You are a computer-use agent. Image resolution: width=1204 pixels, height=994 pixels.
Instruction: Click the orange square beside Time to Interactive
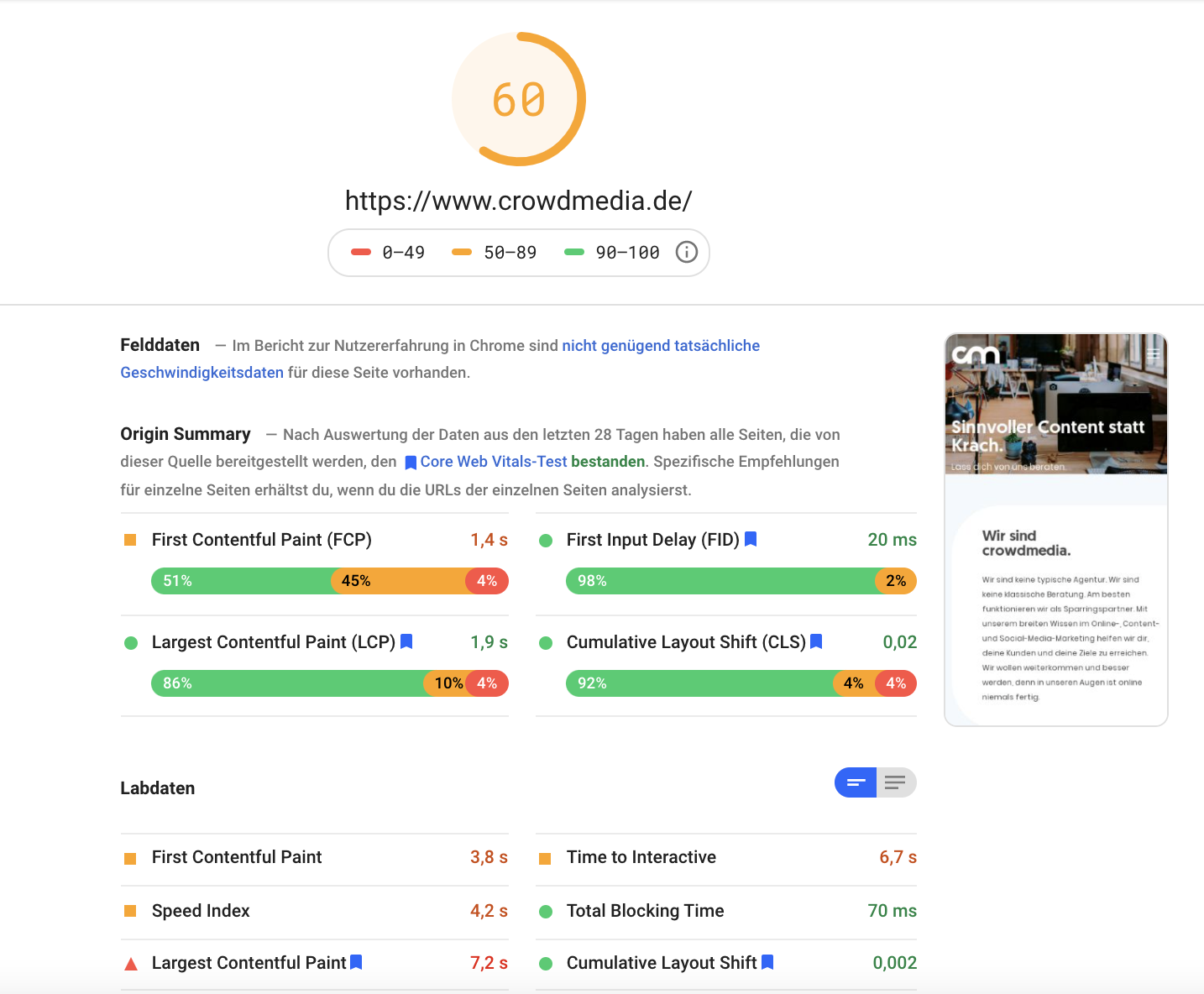pyautogui.click(x=545, y=858)
